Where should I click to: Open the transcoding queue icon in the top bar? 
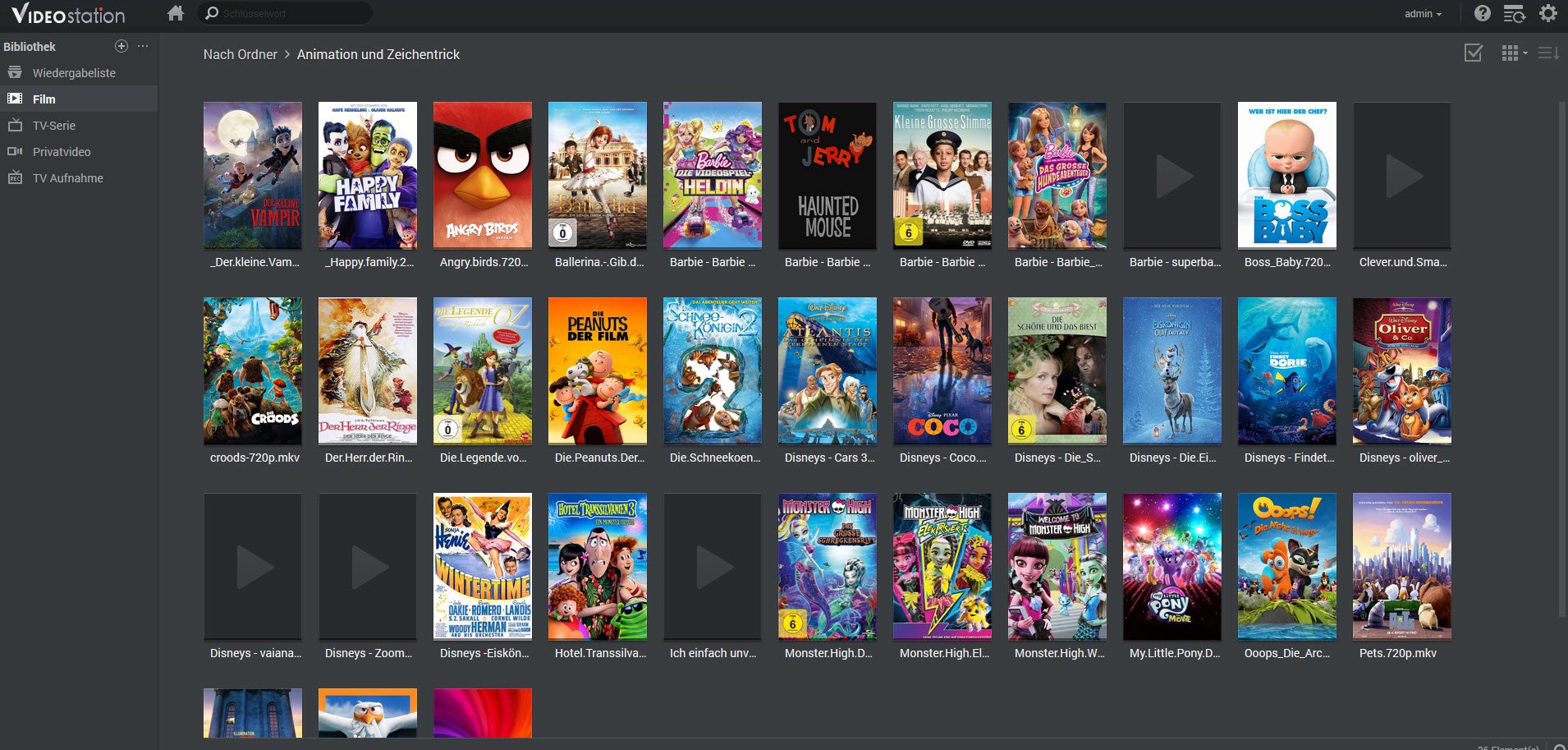click(1514, 13)
